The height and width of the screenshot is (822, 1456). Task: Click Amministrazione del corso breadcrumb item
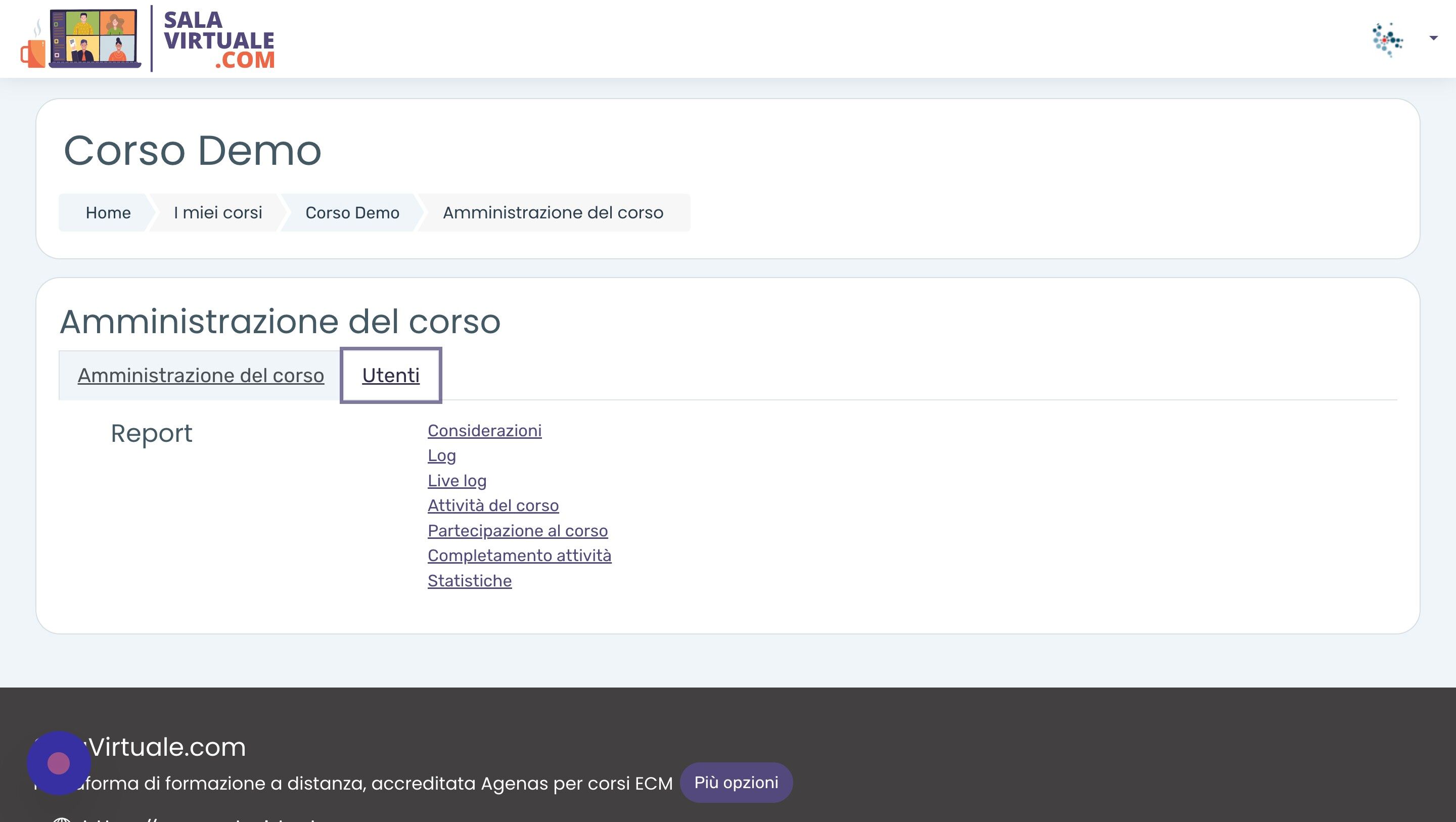pyautogui.click(x=553, y=212)
